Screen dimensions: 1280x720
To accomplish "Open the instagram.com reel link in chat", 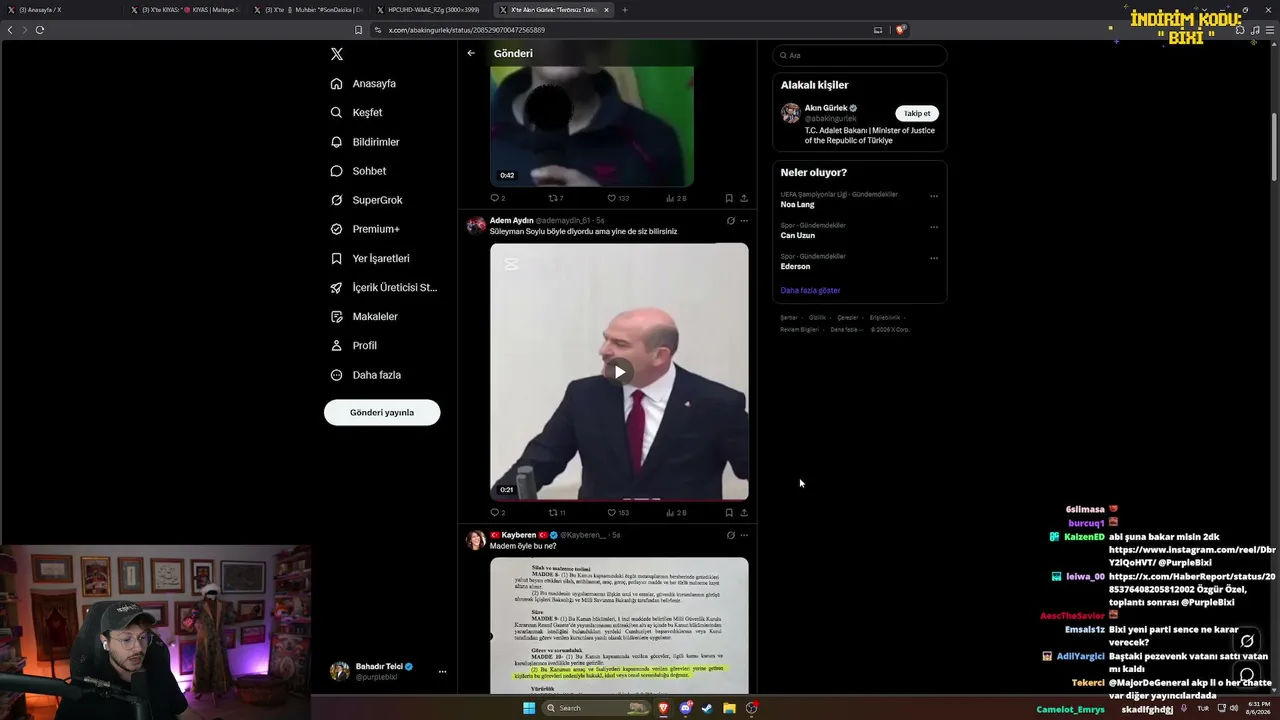I will coord(1192,556).
